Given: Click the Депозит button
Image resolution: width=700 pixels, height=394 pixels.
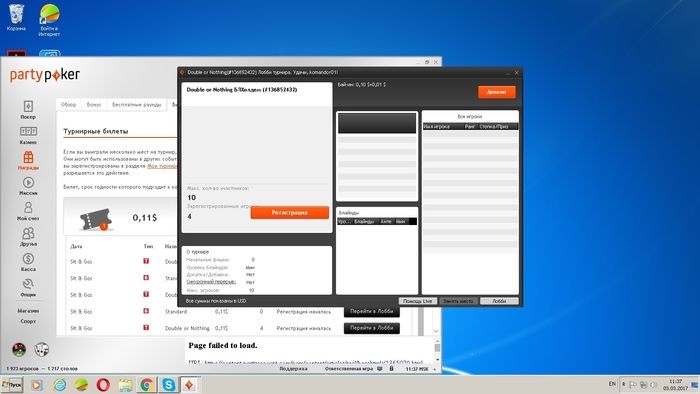Looking at the screenshot, I should click(496, 92).
